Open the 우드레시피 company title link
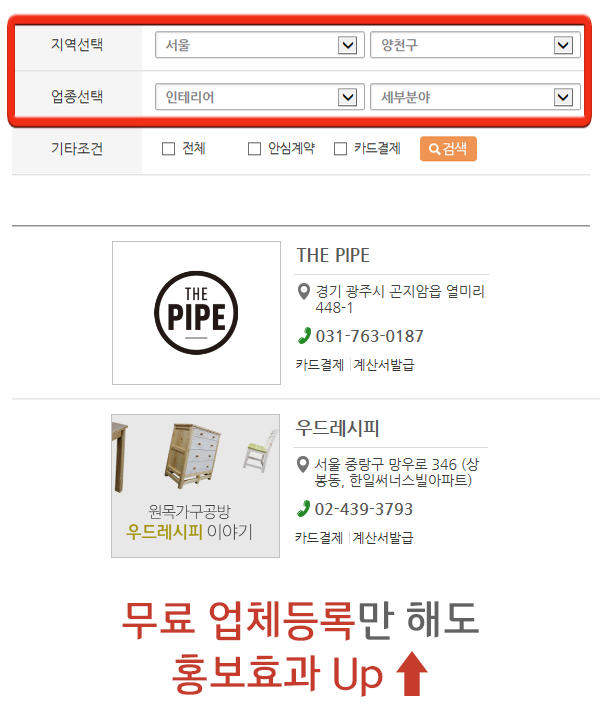 point(337,428)
